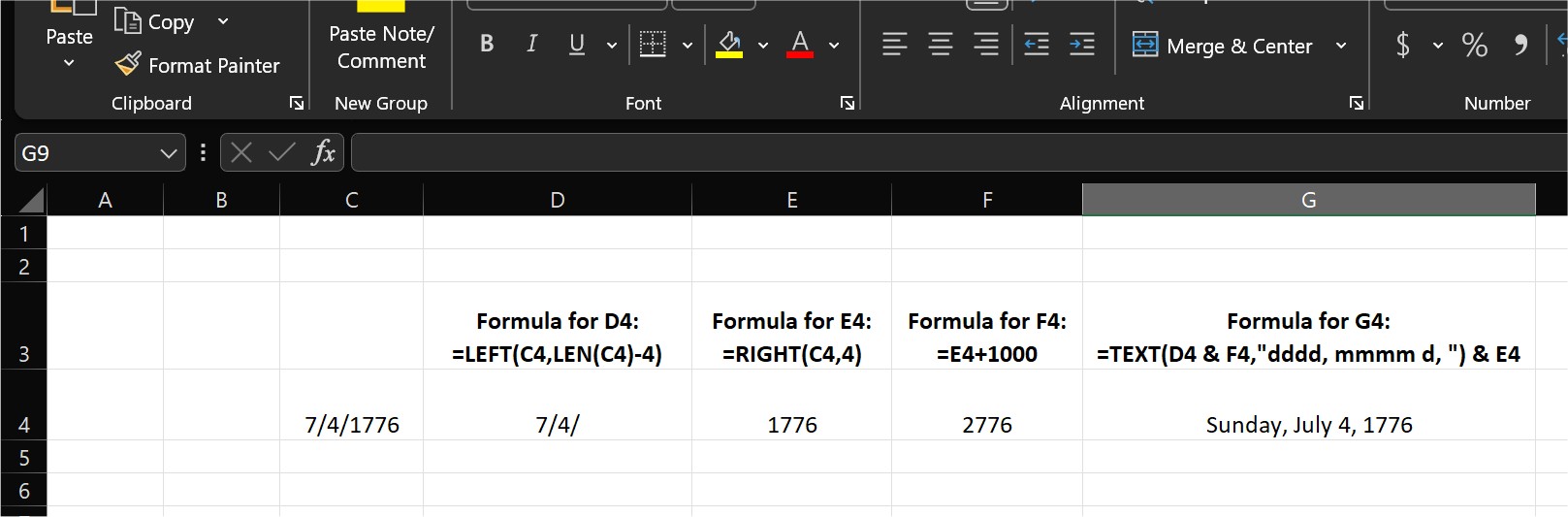
Task: Toggle underline formatting
Action: 577,45
